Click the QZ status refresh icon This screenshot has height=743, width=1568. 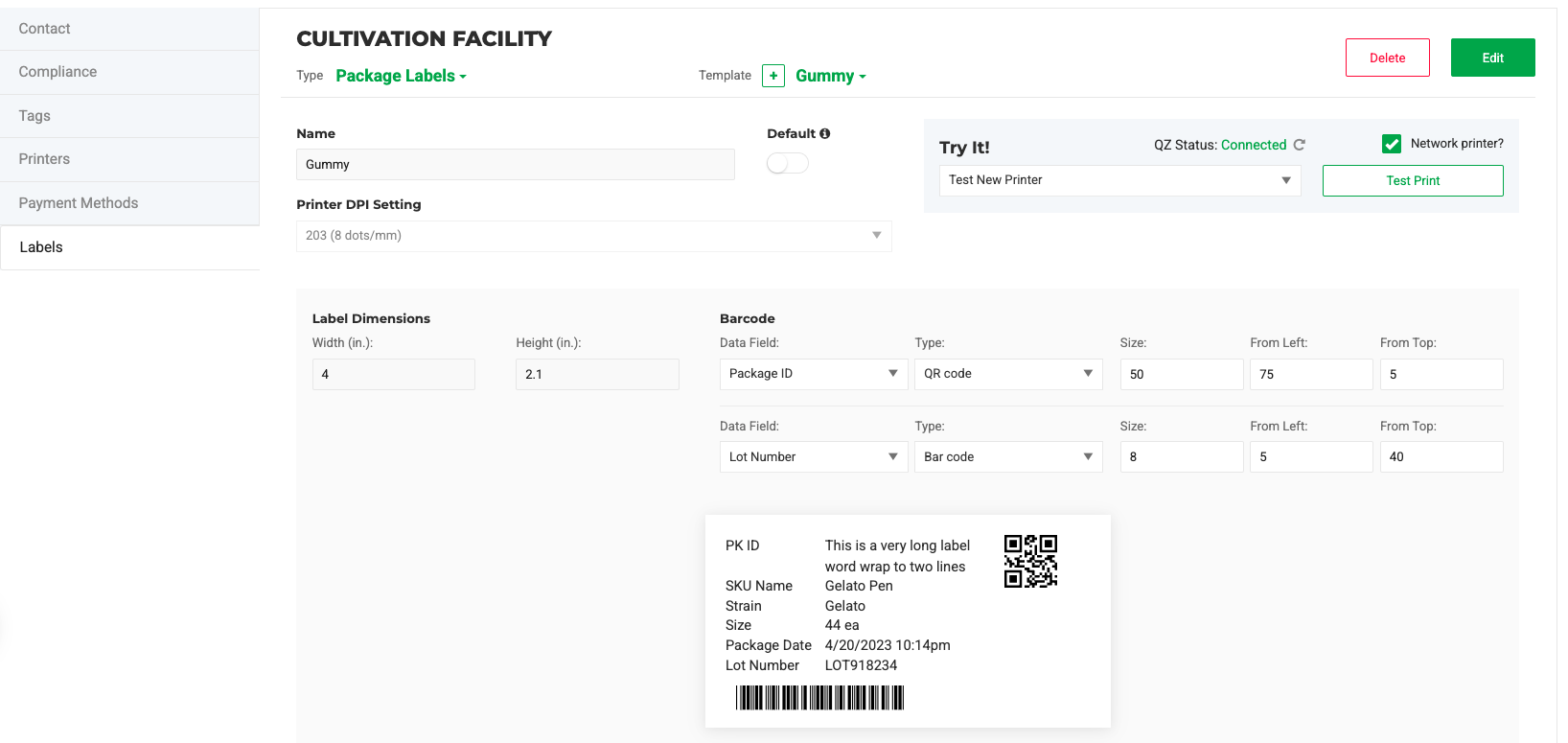click(1300, 145)
